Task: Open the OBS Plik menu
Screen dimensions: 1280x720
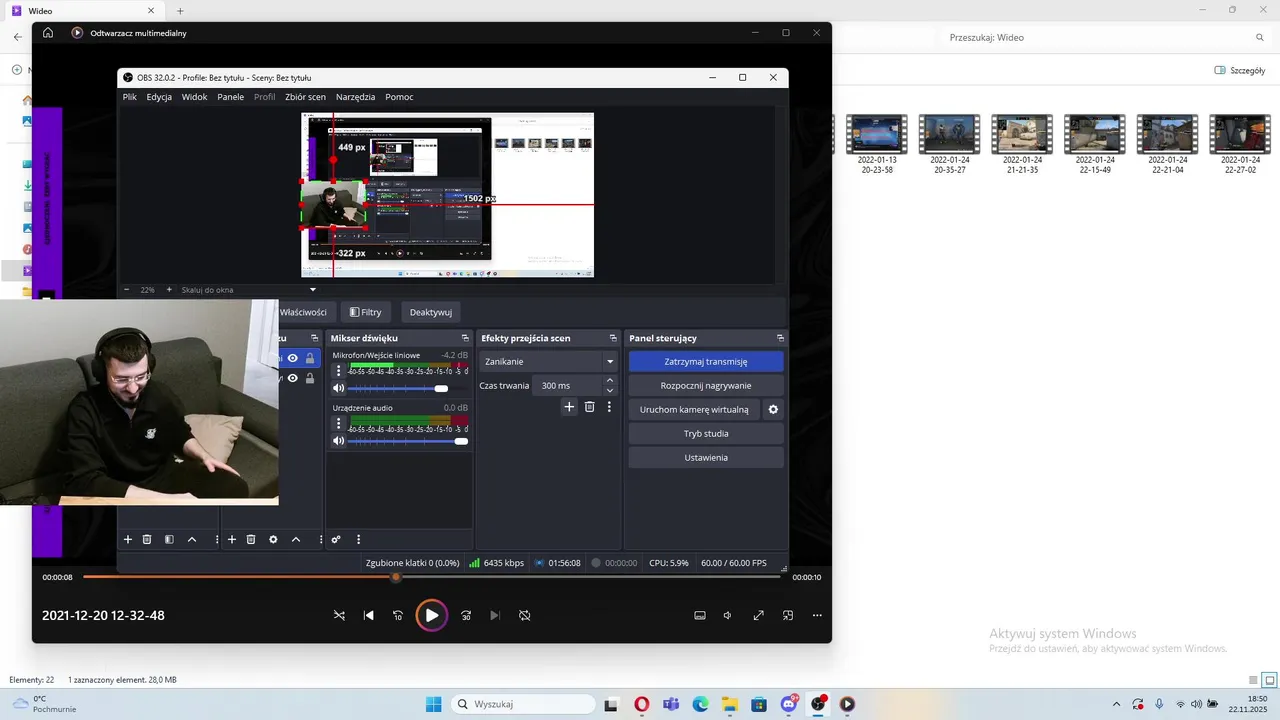Action: 130,97
